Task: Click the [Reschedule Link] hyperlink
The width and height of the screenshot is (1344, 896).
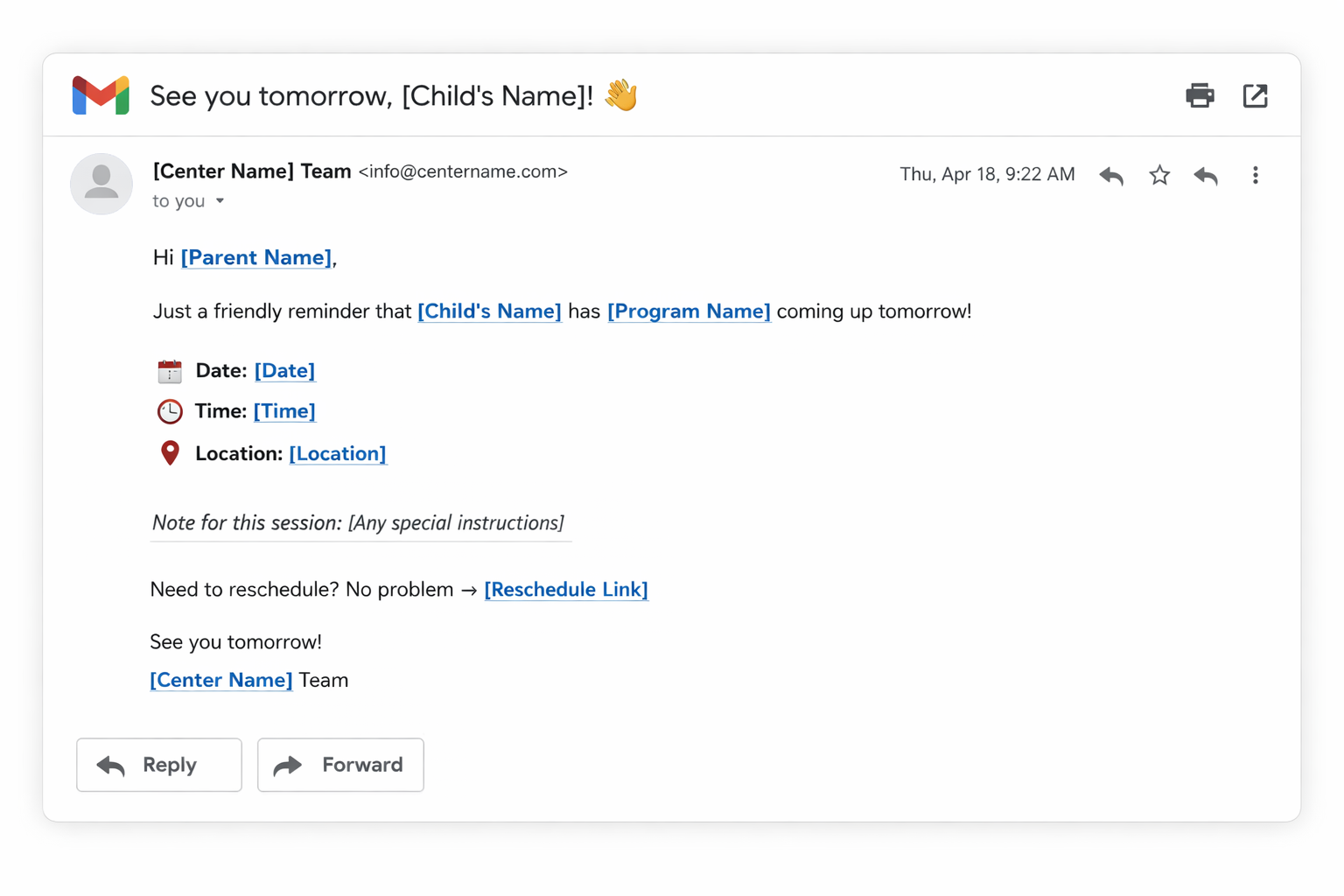Action: tap(566, 589)
